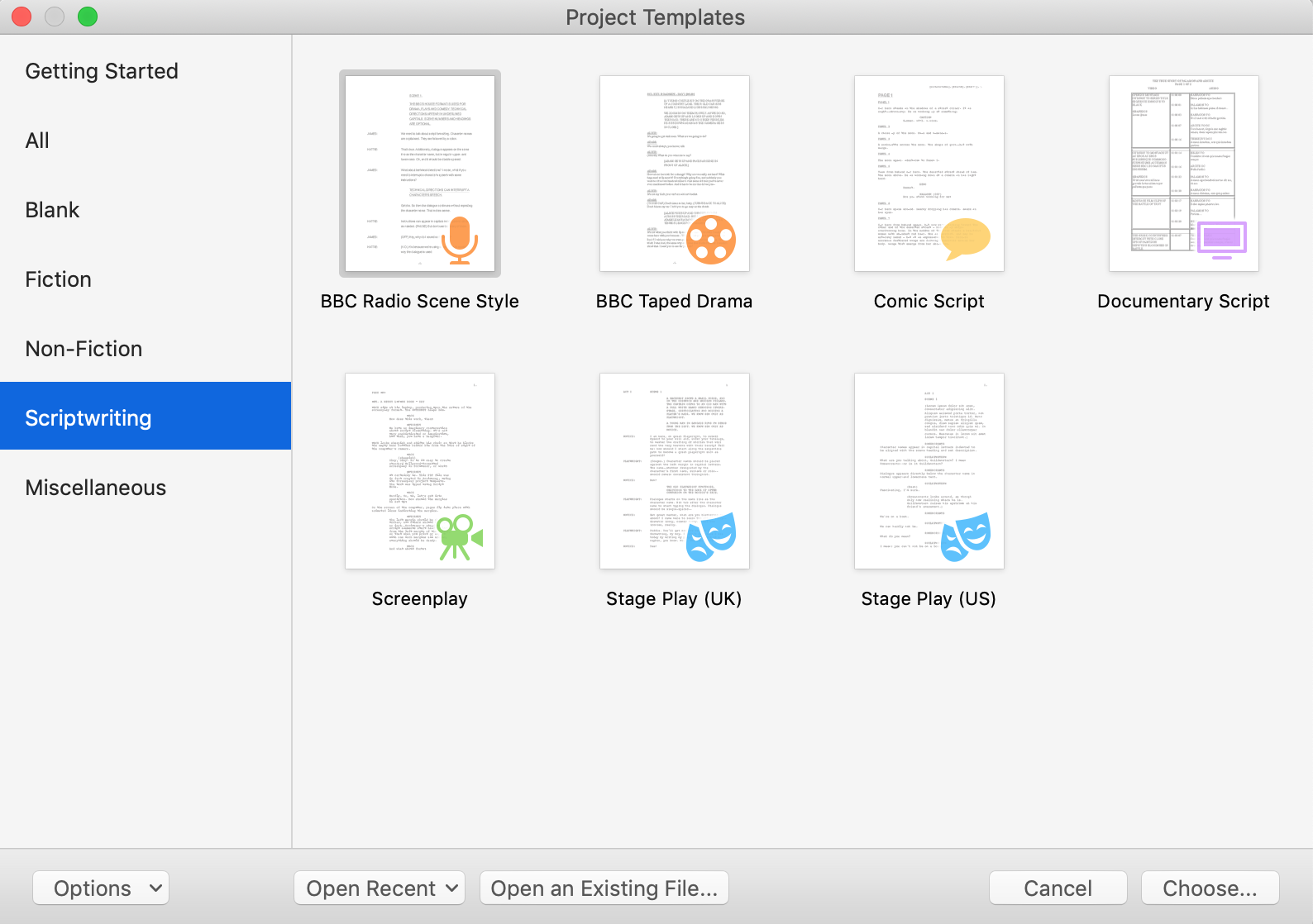
Task: Click the green movie camera icon
Action: tap(459, 537)
